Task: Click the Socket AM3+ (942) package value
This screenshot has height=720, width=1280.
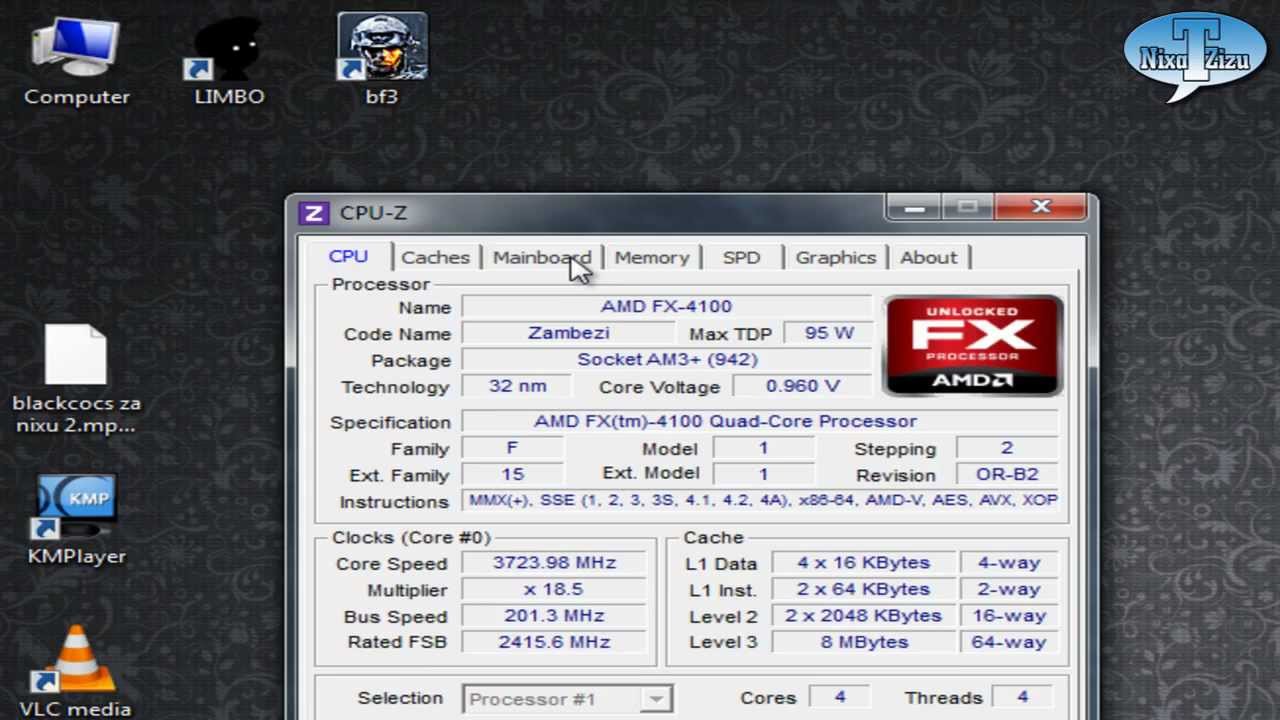Action: (666, 360)
